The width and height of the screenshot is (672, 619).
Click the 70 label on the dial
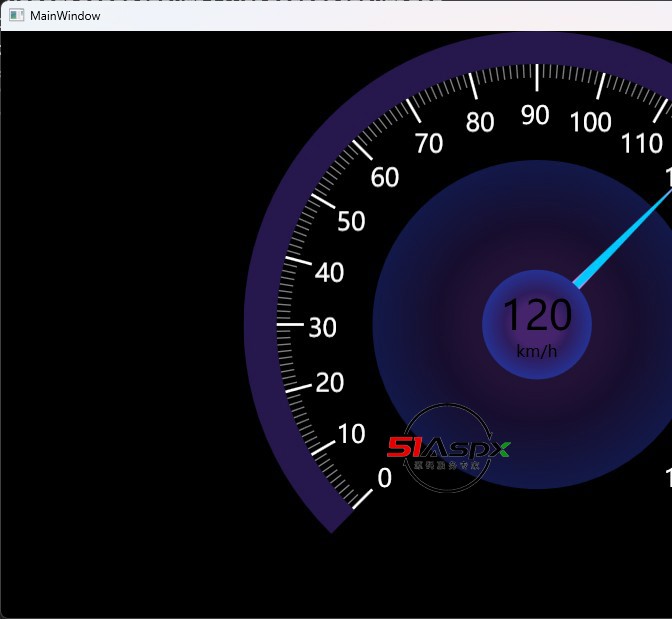pyautogui.click(x=429, y=144)
